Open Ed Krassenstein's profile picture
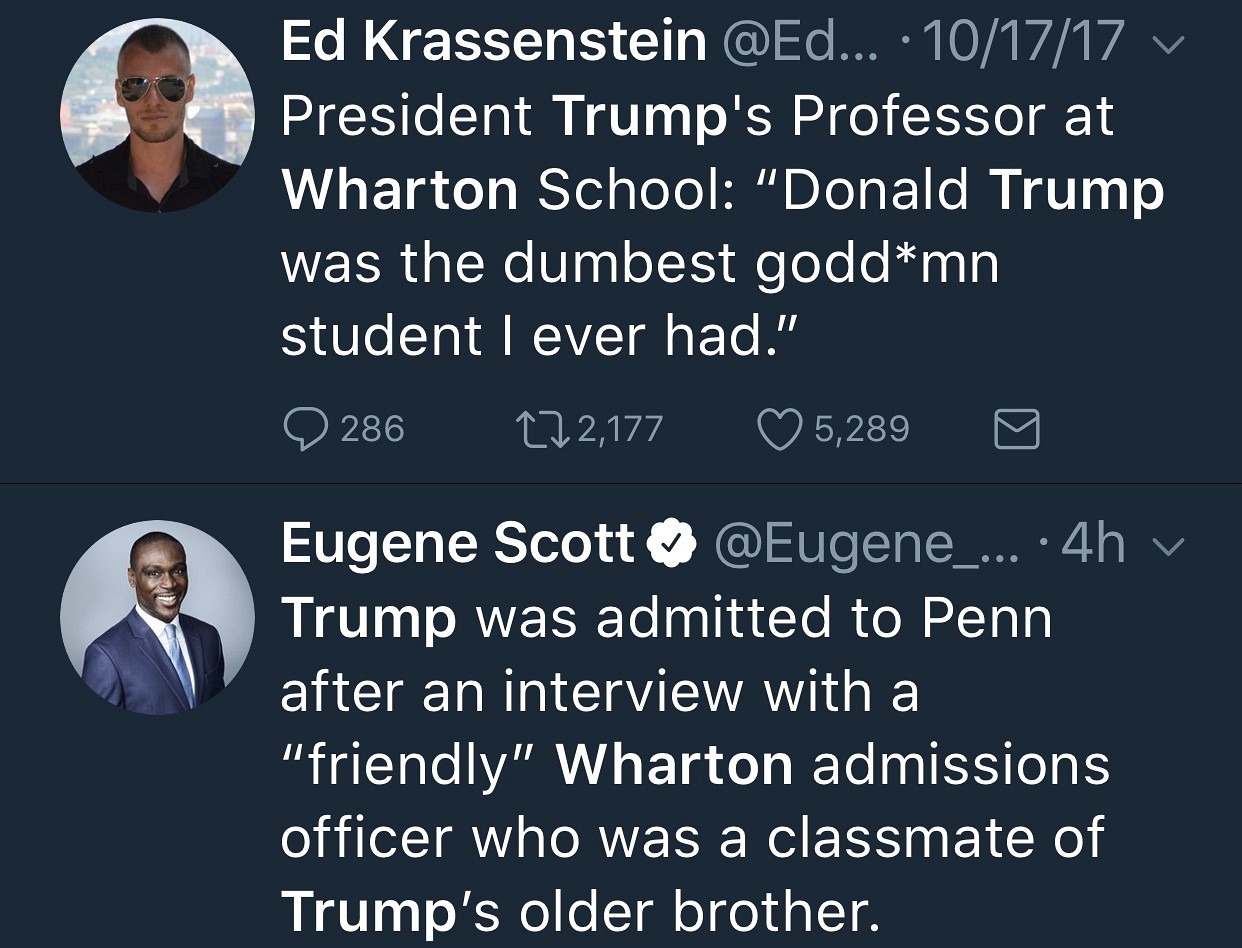 (x=157, y=115)
